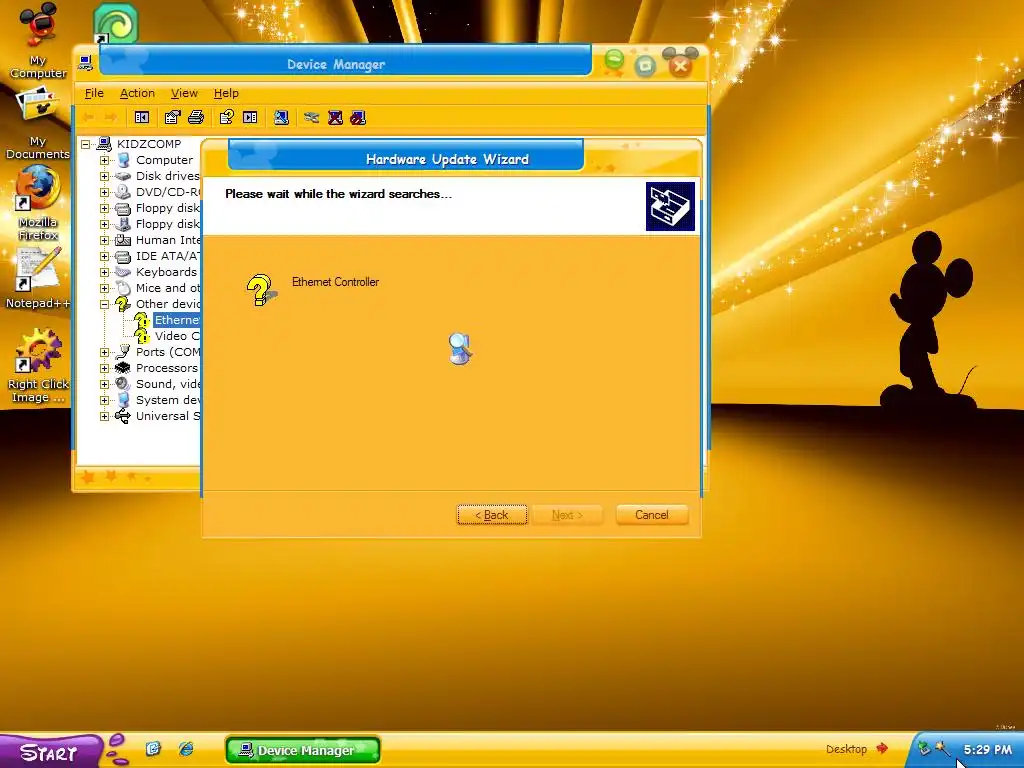Image resolution: width=1024 pixels, height=768 pixels.
Task: Click the Ethernet Controller question mark icon
Action: click(261, 290)
